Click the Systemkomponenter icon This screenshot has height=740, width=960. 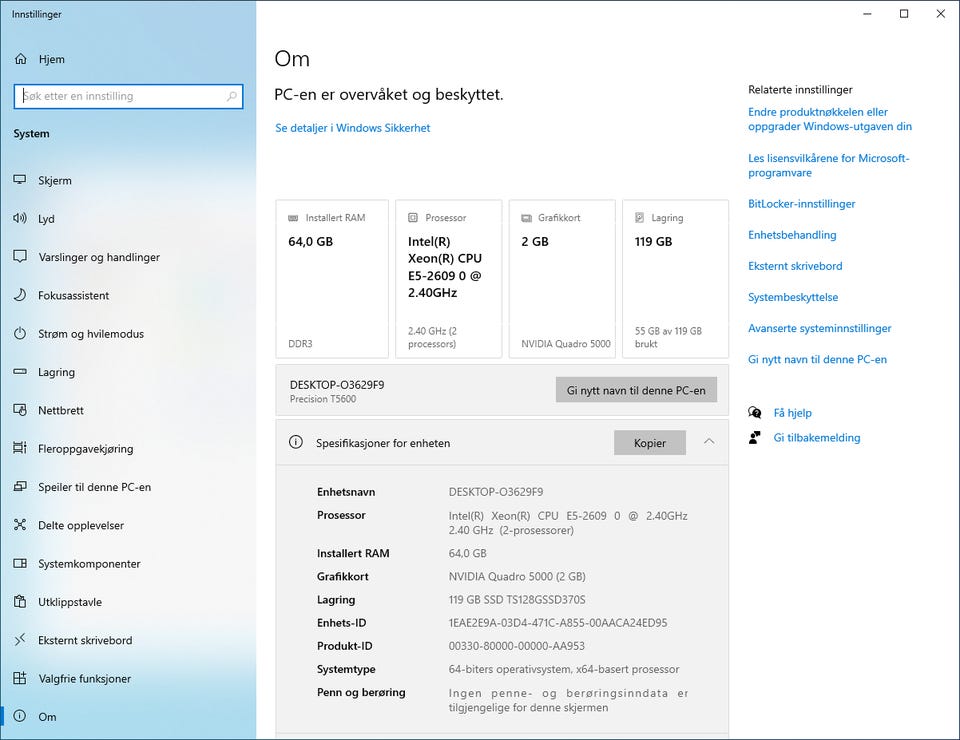20,563
